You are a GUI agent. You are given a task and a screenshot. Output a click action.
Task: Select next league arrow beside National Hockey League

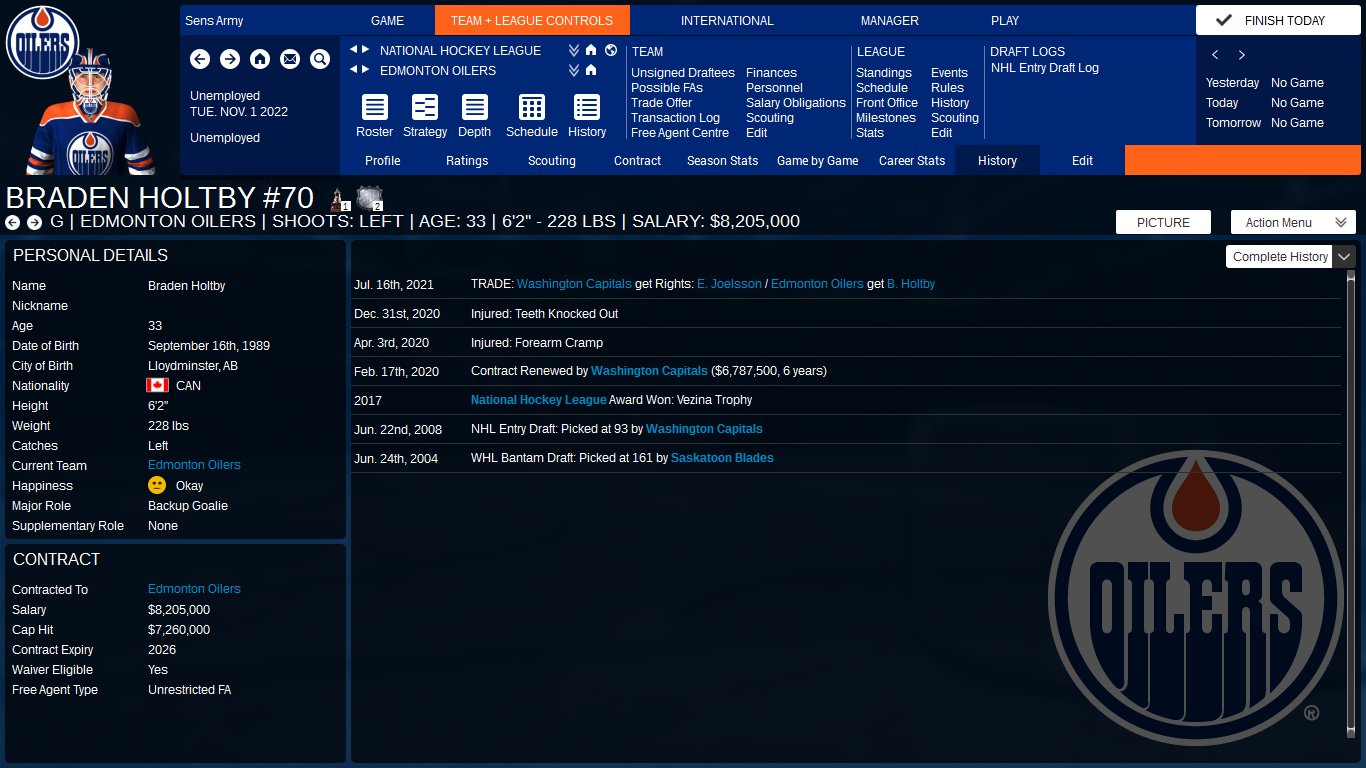365,50
